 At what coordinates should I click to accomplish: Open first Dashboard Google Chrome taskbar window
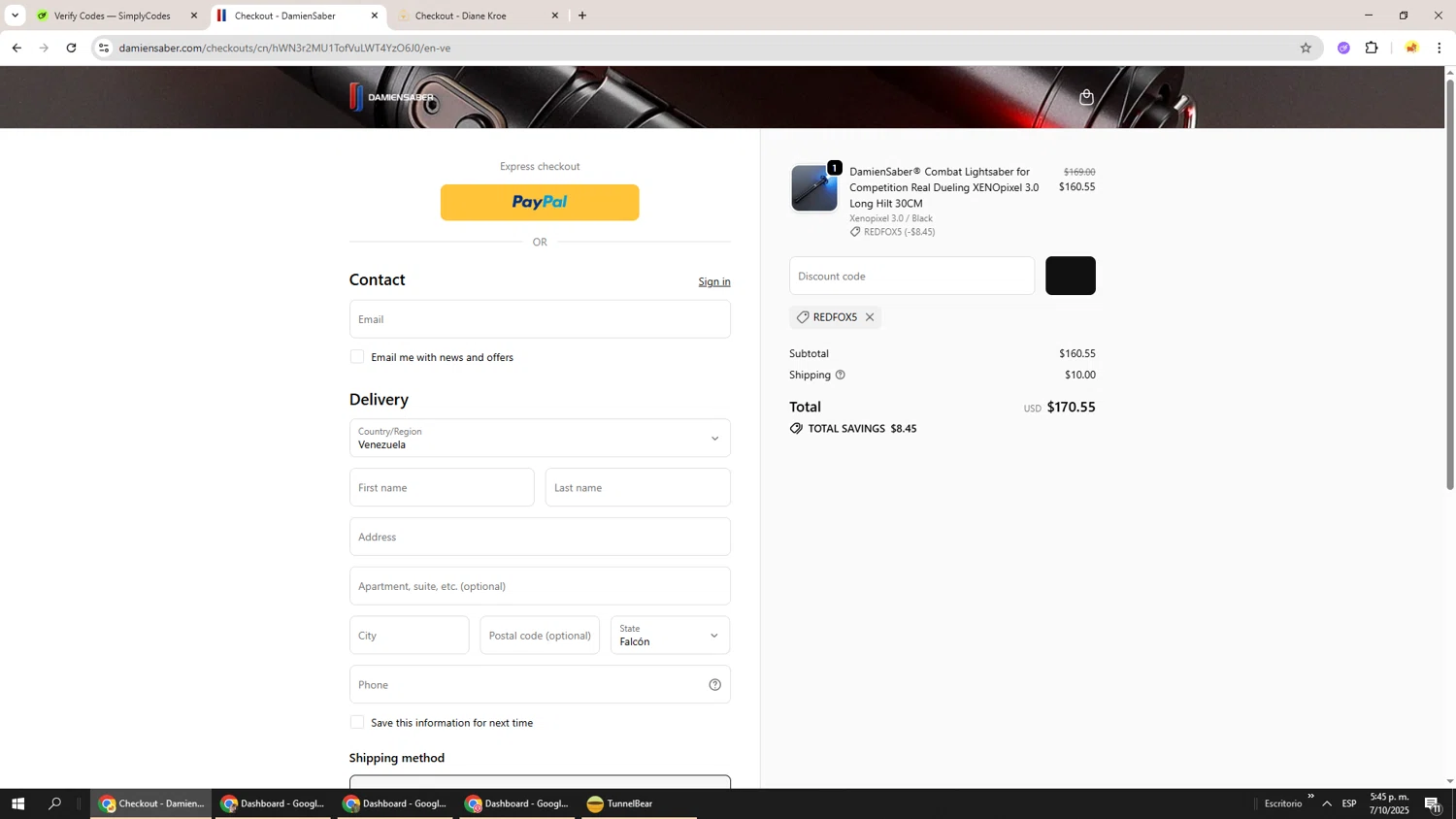[x=274, y=803]
